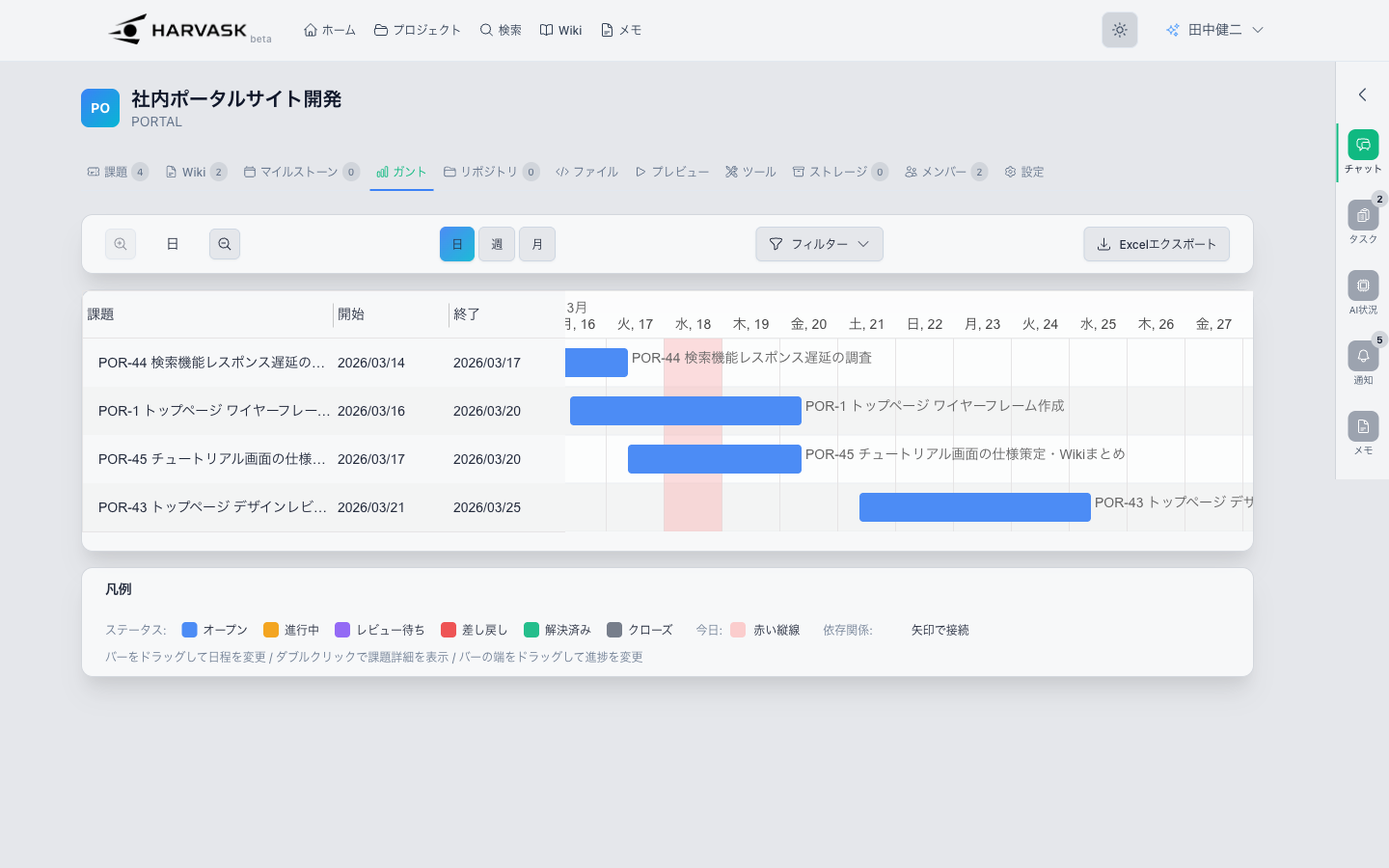Select the POR-1 task row in list
1389x868 pixels.
tap(212, 411)
